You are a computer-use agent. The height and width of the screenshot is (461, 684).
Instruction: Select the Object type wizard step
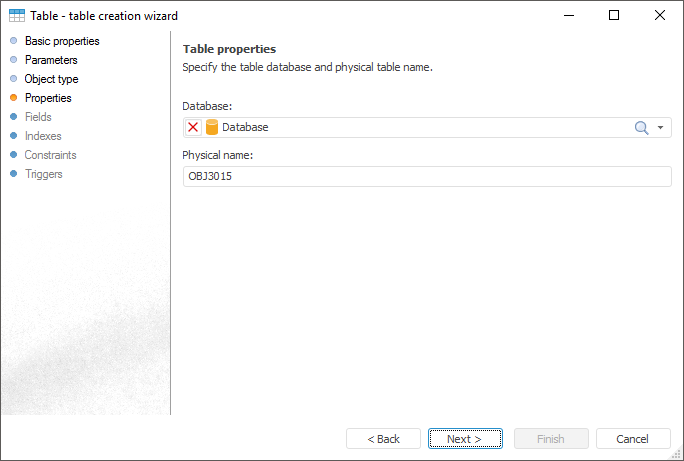51,79
